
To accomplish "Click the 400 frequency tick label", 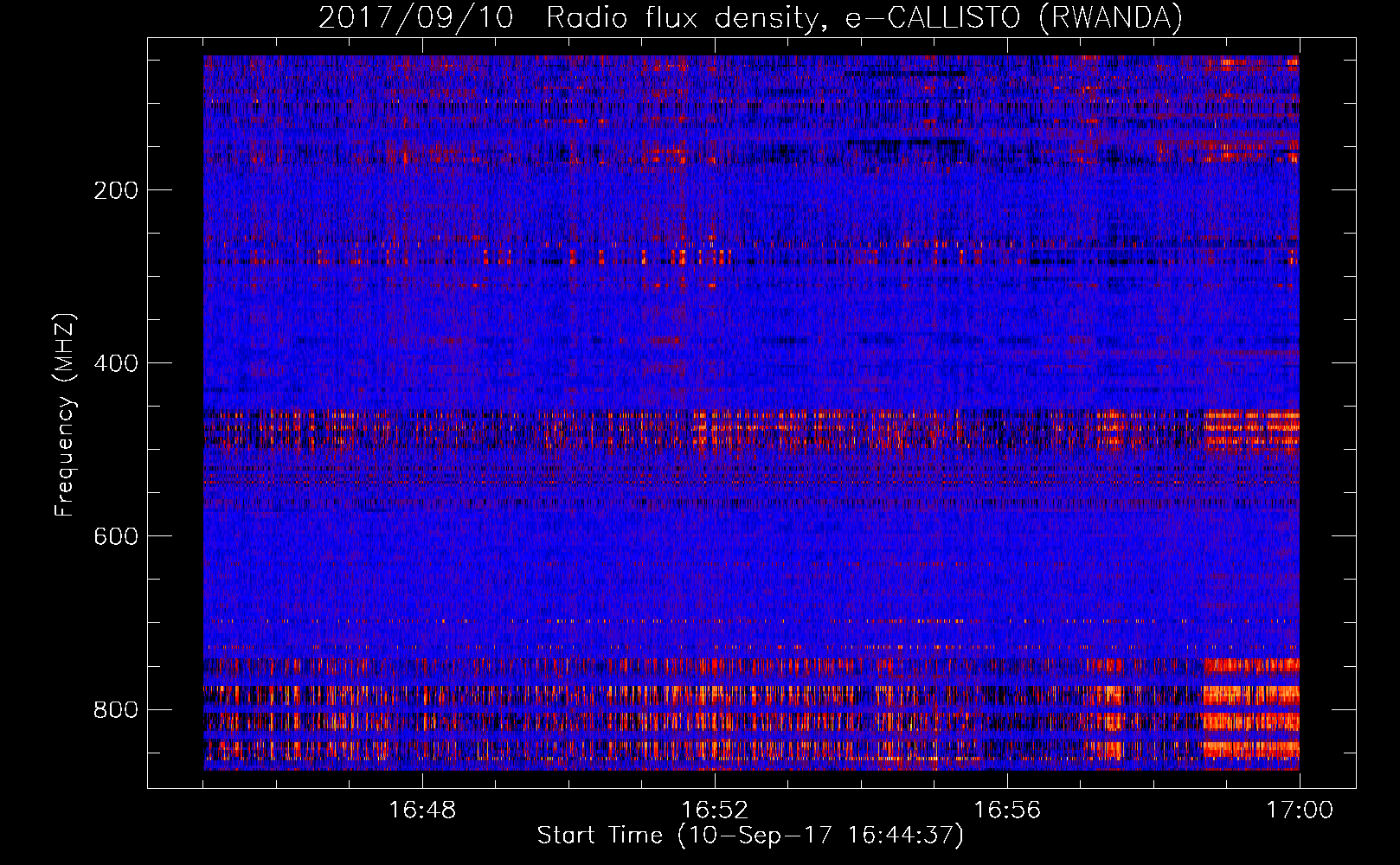I will click(116, 363).
